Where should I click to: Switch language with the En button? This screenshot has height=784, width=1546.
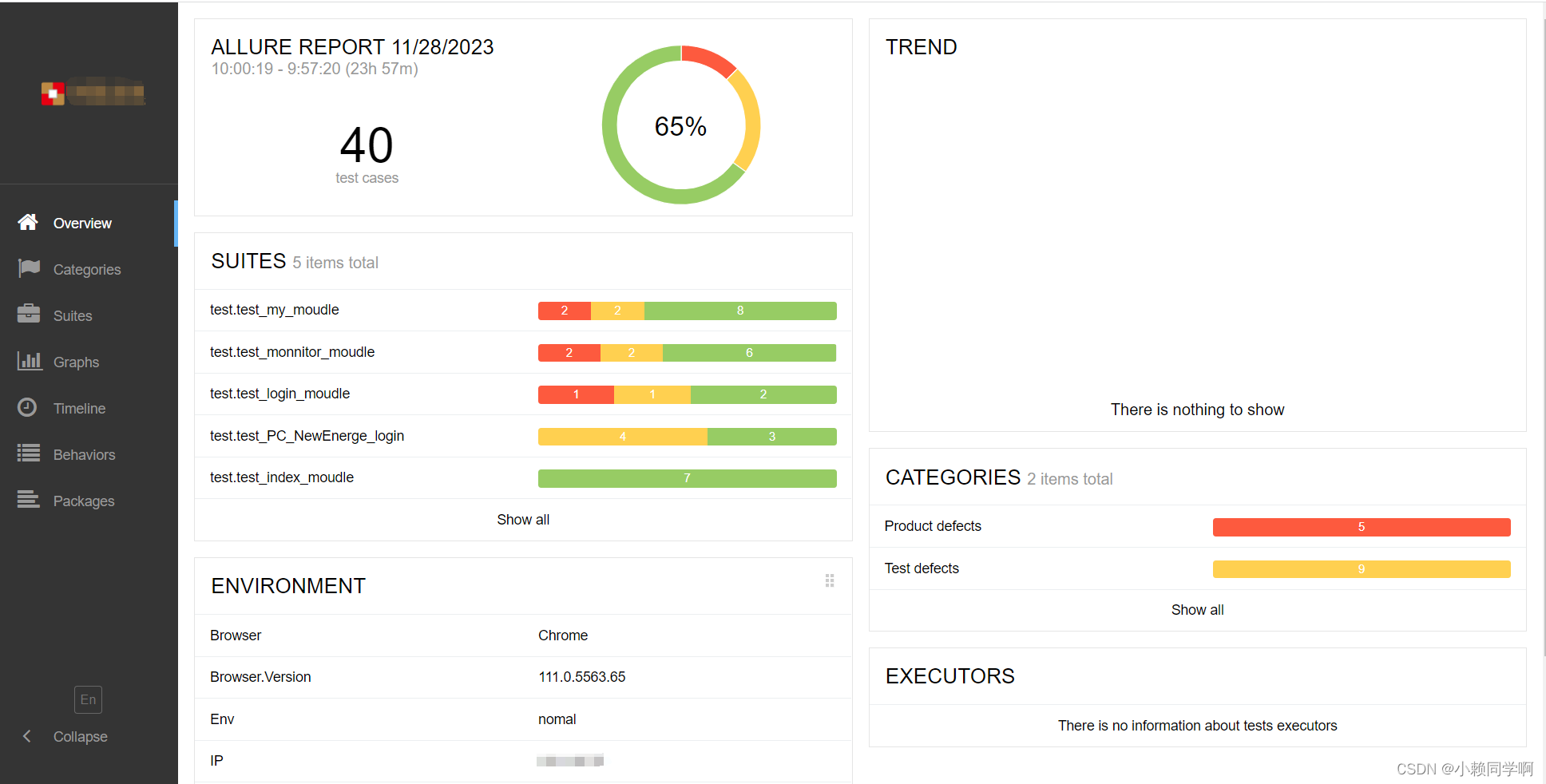[x=88, y=699]
